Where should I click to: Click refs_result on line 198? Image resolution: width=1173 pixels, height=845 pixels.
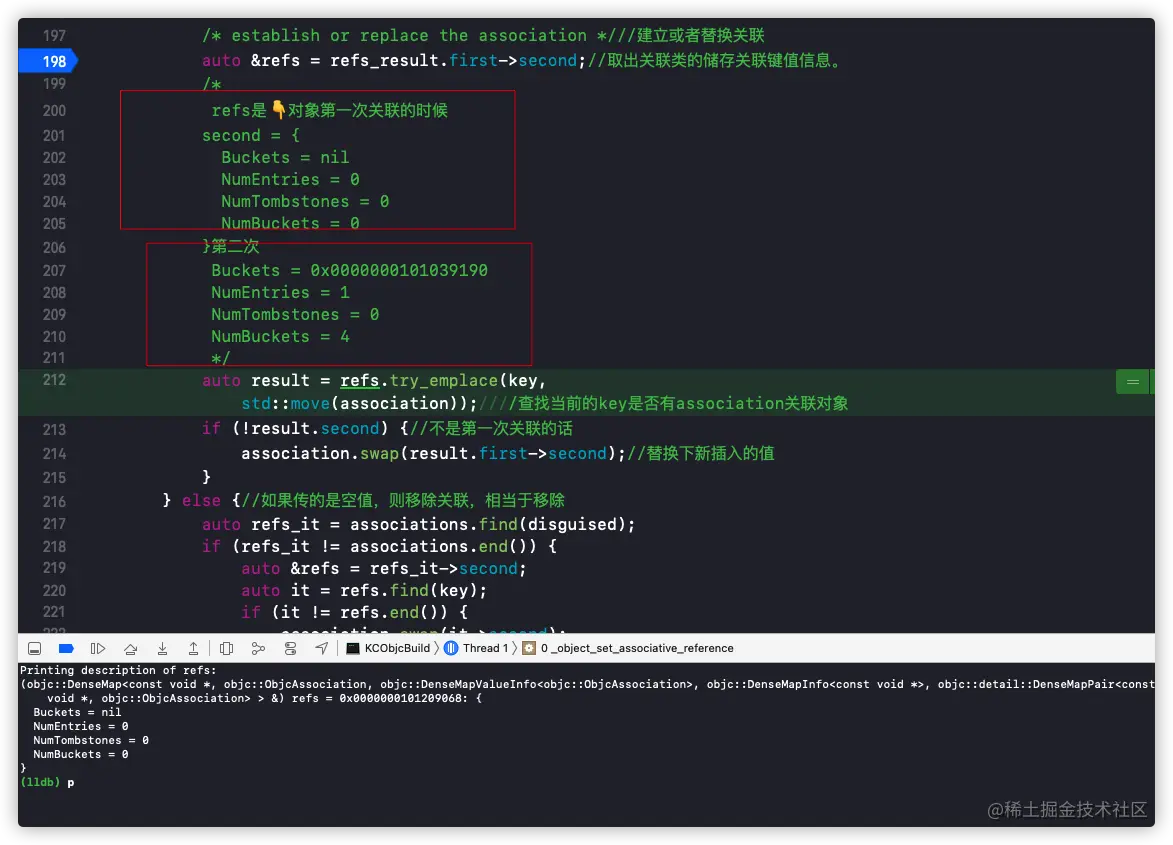point(385,61)
